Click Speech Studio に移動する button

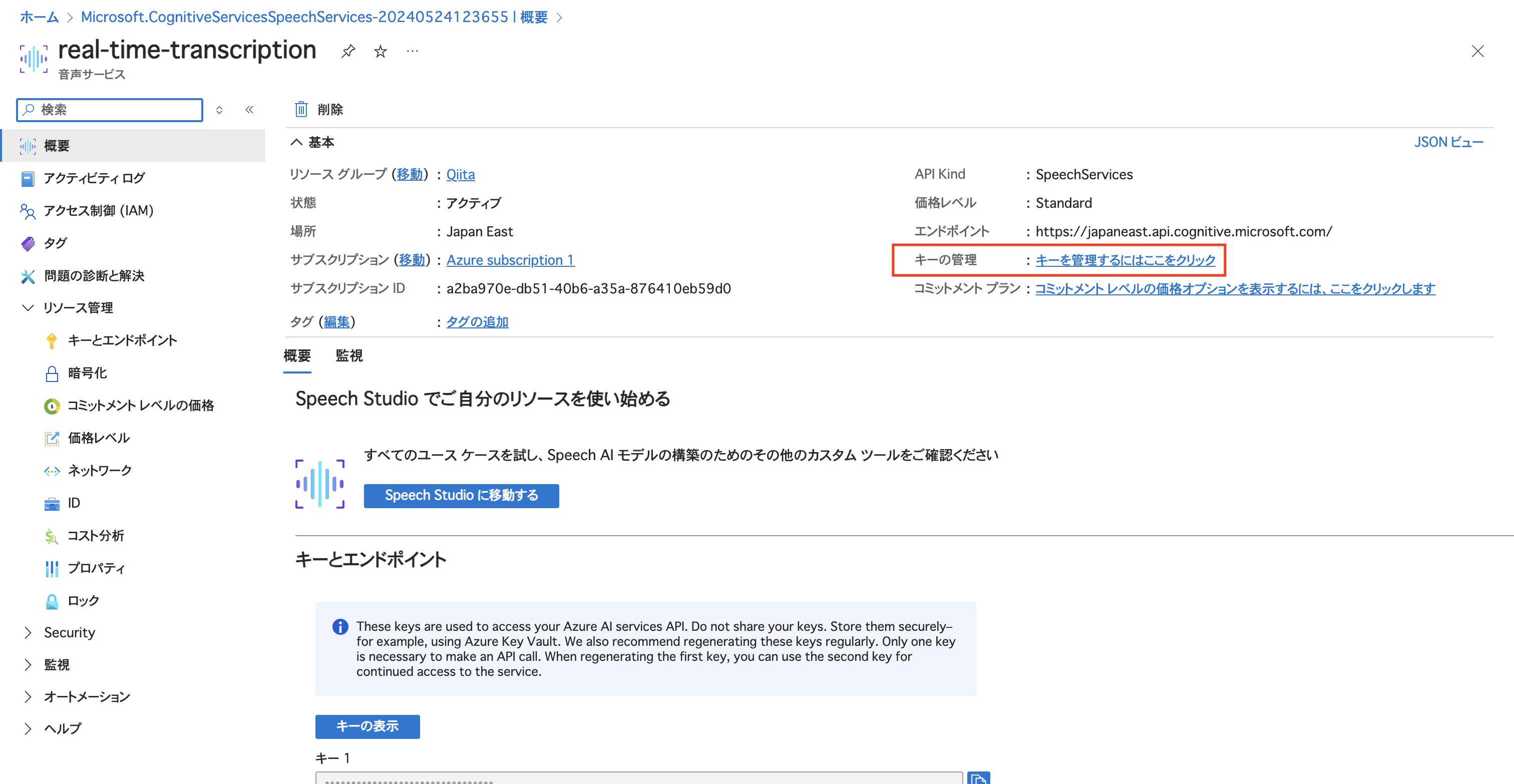point(462,496)
